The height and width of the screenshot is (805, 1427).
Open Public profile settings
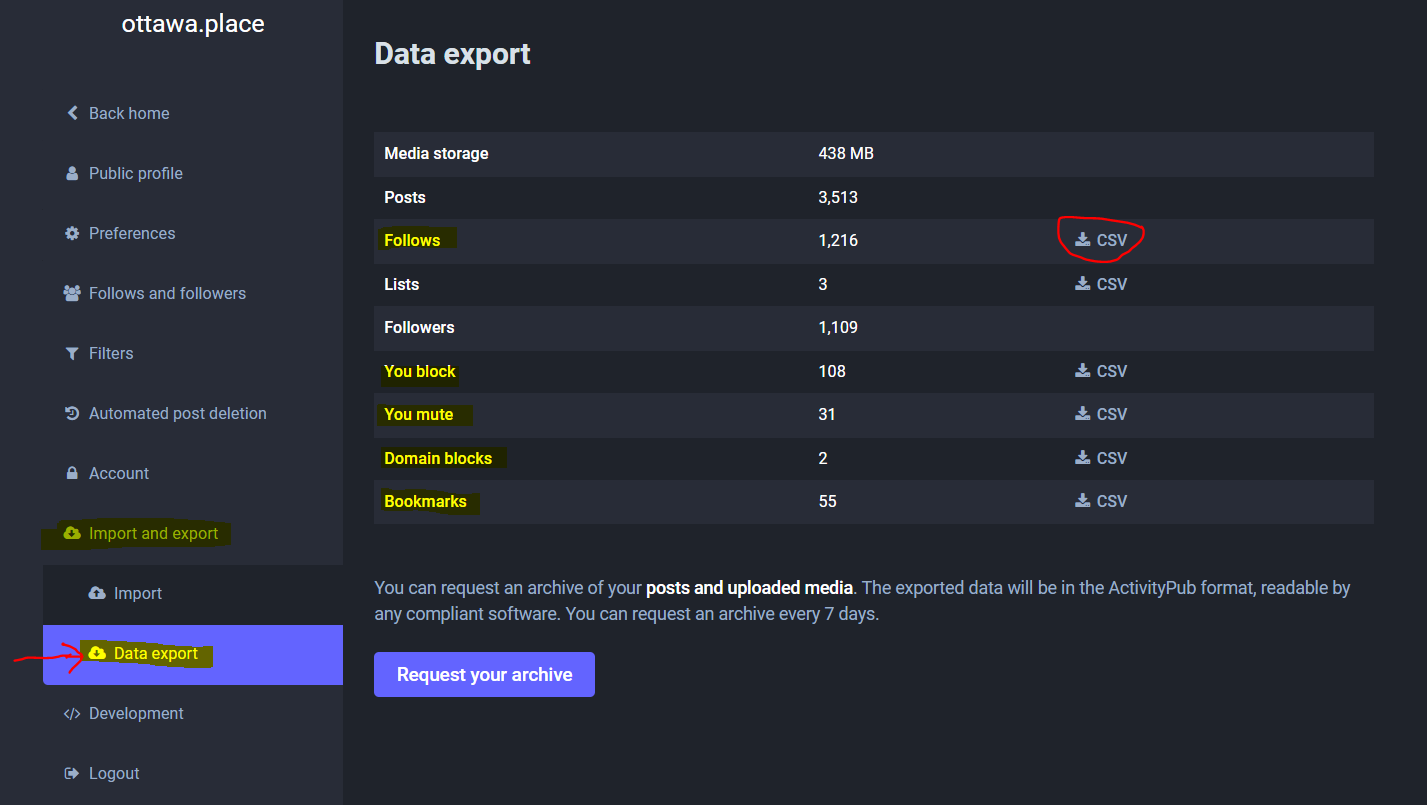(x=135, y=173)
